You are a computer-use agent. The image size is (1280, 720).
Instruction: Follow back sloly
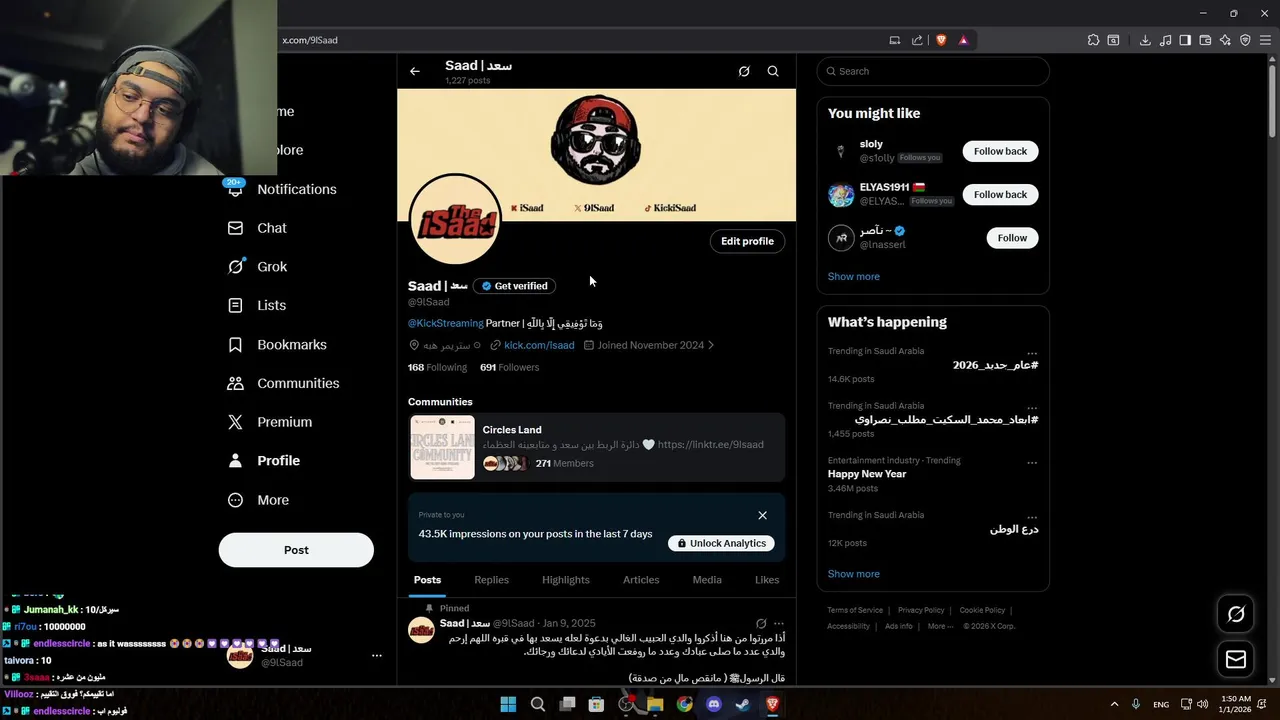click(x=1000, y=151)
